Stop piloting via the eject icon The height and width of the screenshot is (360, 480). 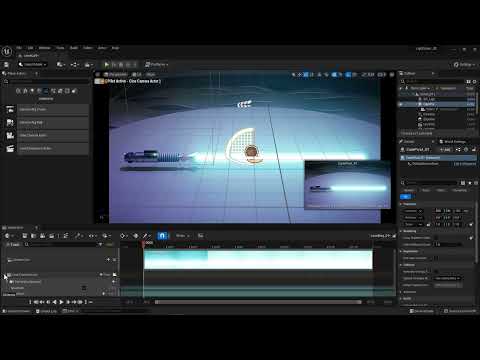(98, 81)
